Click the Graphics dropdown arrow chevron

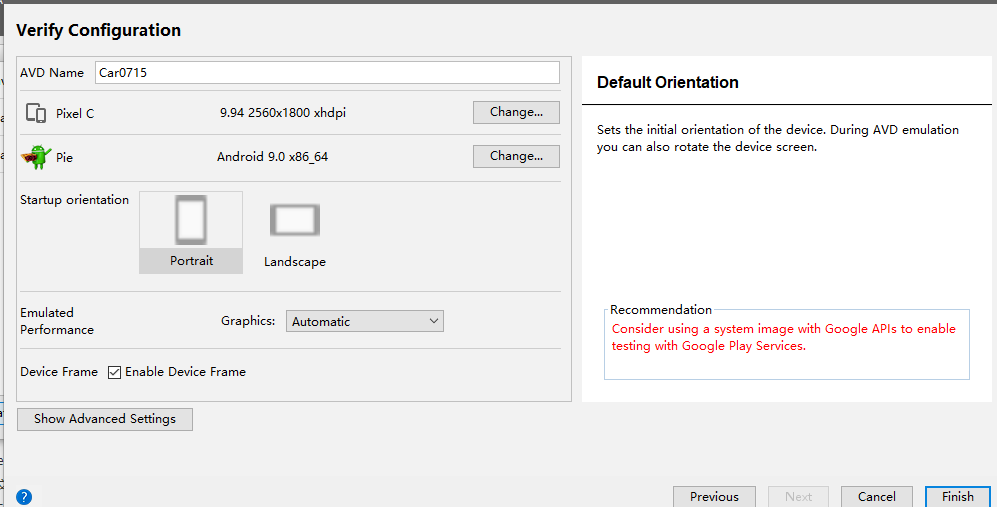[x=434, y=321]
